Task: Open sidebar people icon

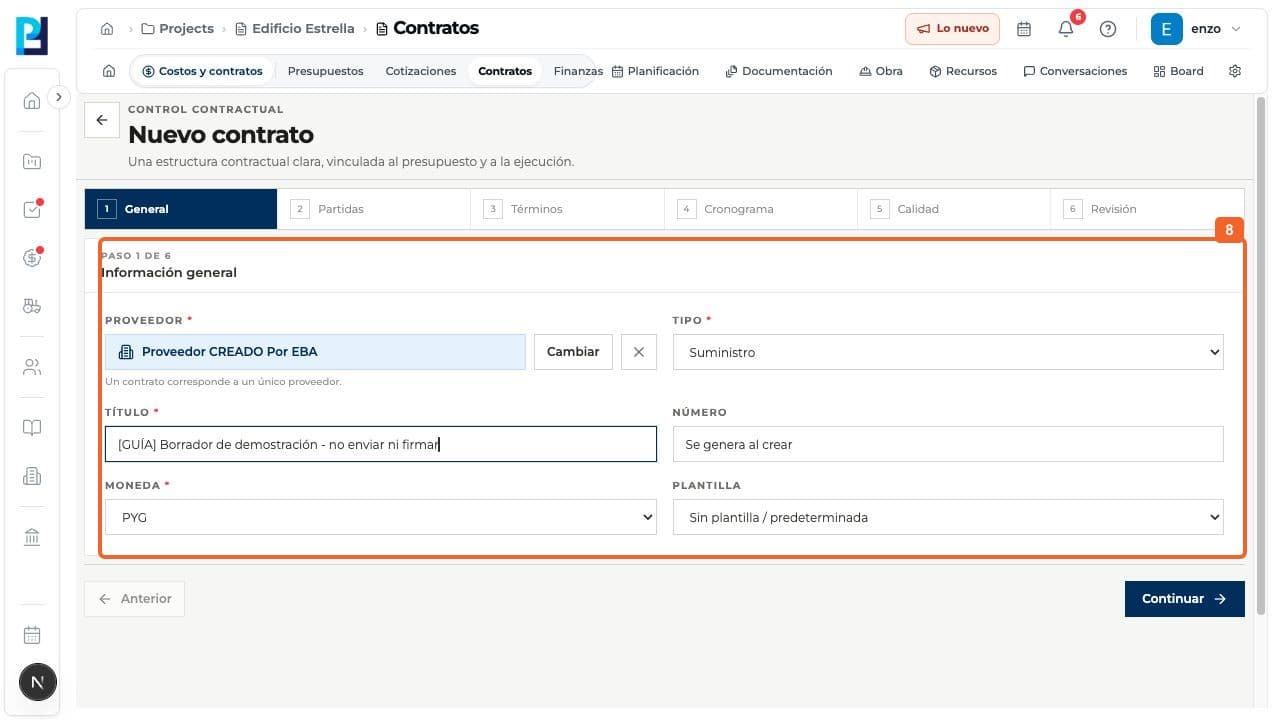Action: pos(32,367)
